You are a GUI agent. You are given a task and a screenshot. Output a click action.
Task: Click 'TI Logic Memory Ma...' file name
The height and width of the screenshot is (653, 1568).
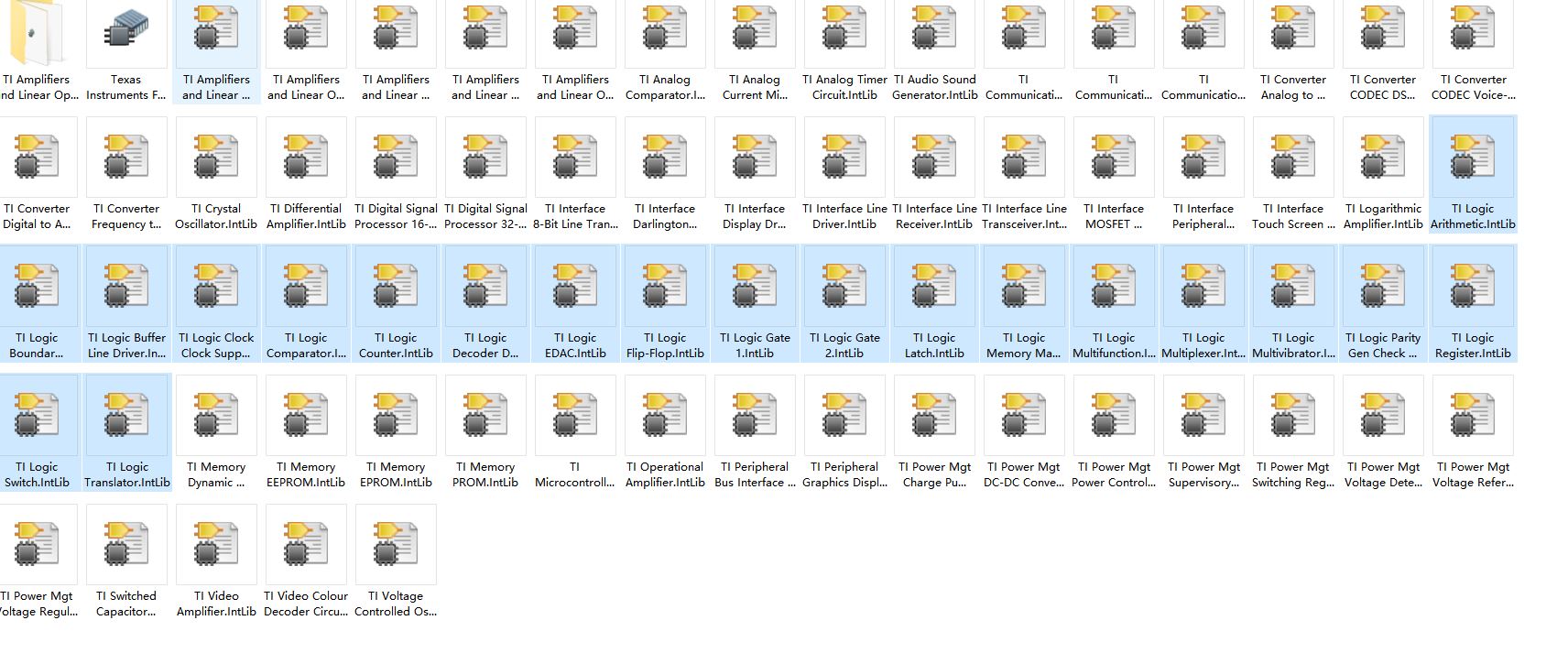[1024, 345]
